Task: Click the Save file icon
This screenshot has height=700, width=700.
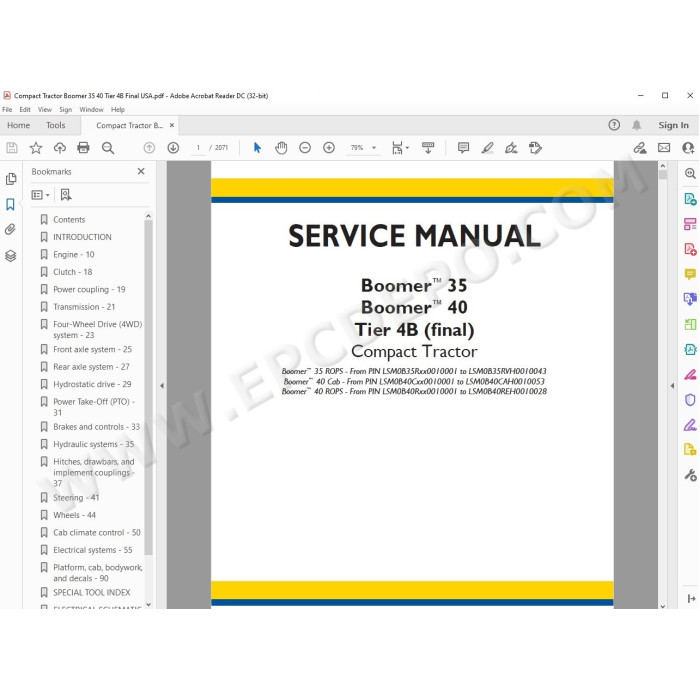Action: click(x=12, y=148)
